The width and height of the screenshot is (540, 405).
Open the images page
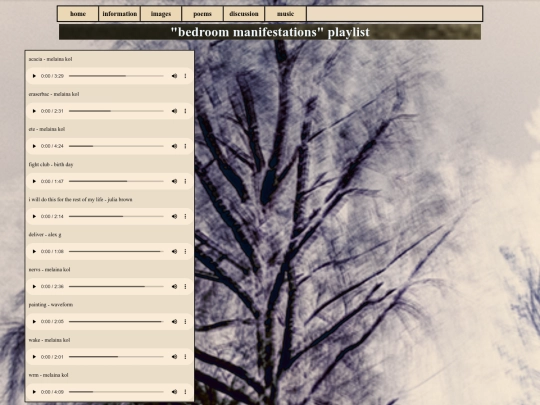(161, 14)
